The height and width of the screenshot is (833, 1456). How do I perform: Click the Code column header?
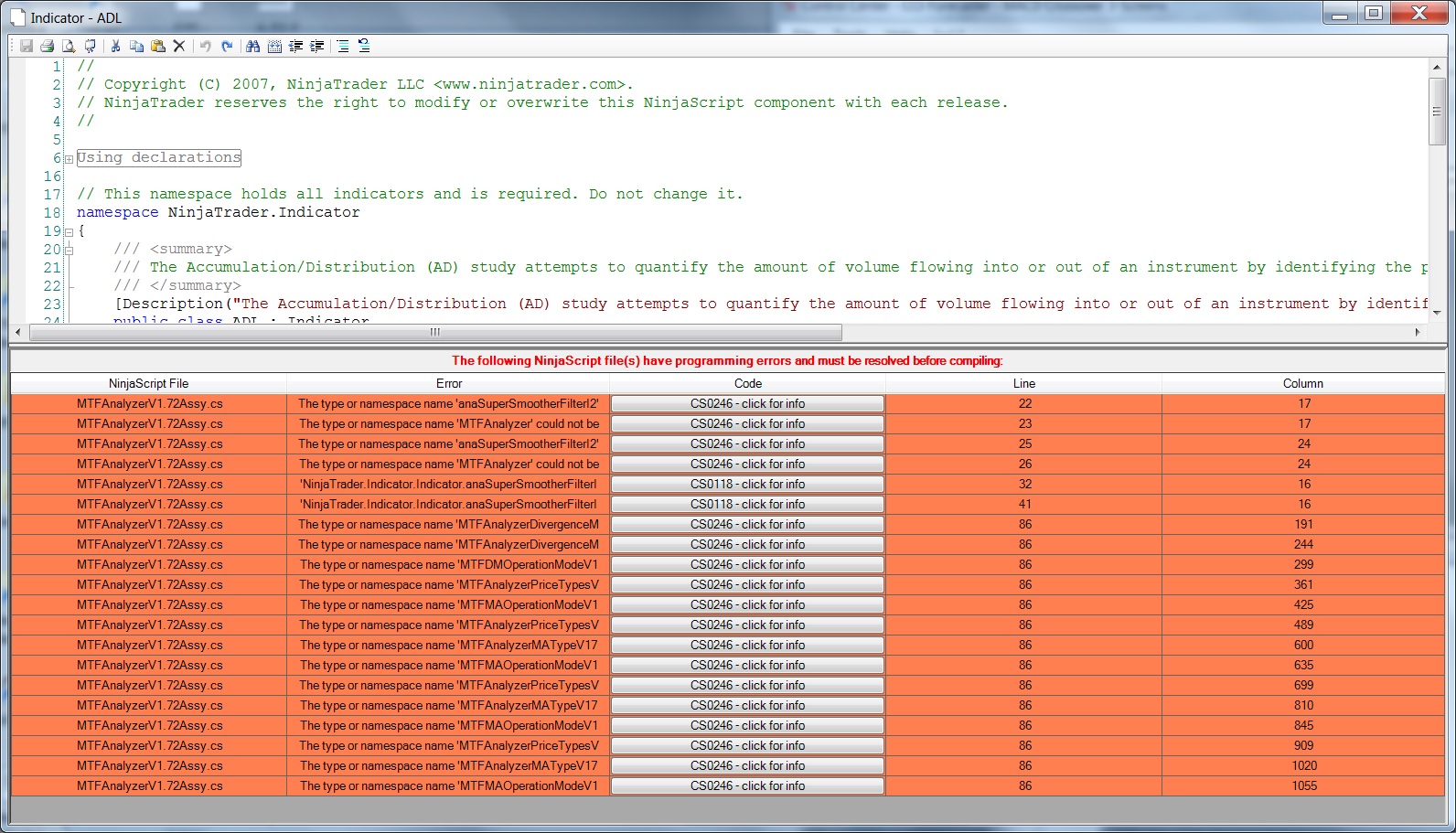click(x=747, y=384)
